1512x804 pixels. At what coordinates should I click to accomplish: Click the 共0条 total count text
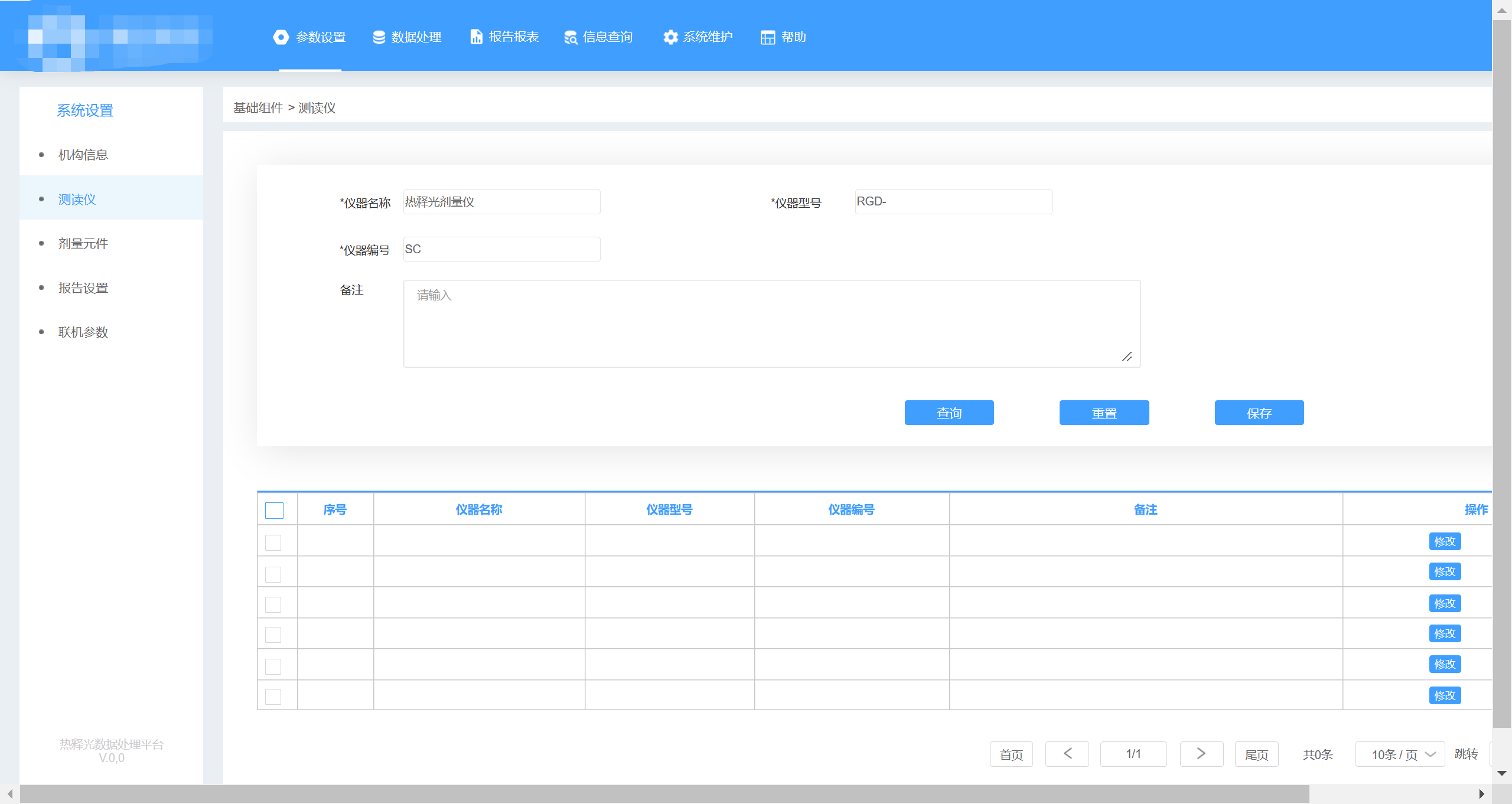(1318, 754)
